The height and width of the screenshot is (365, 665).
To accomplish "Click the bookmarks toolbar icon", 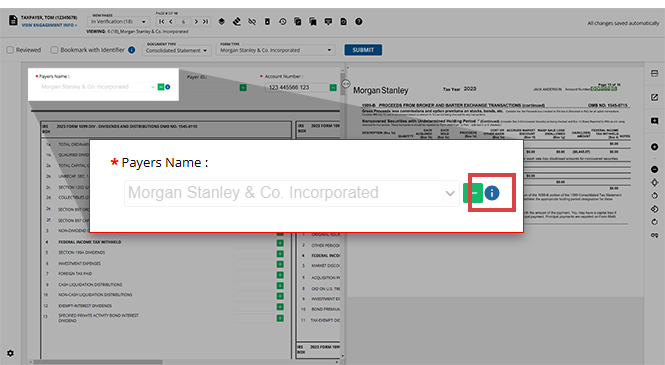I will (x=313, y=22).
